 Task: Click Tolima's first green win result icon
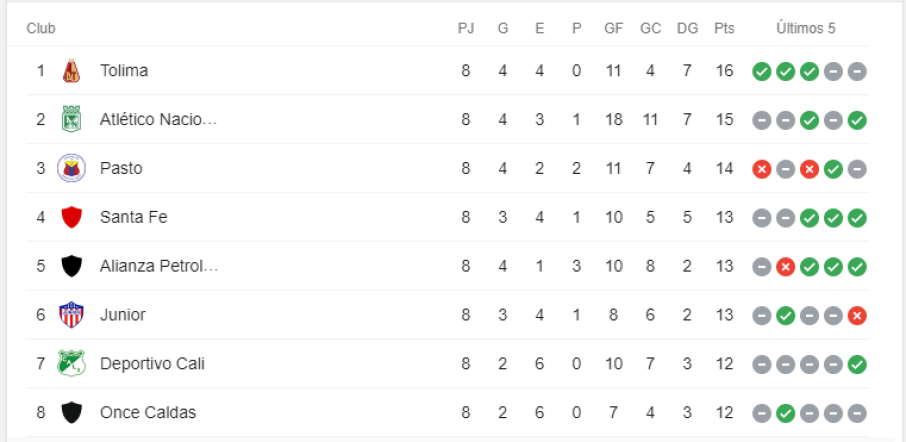[x=762, y=72]
